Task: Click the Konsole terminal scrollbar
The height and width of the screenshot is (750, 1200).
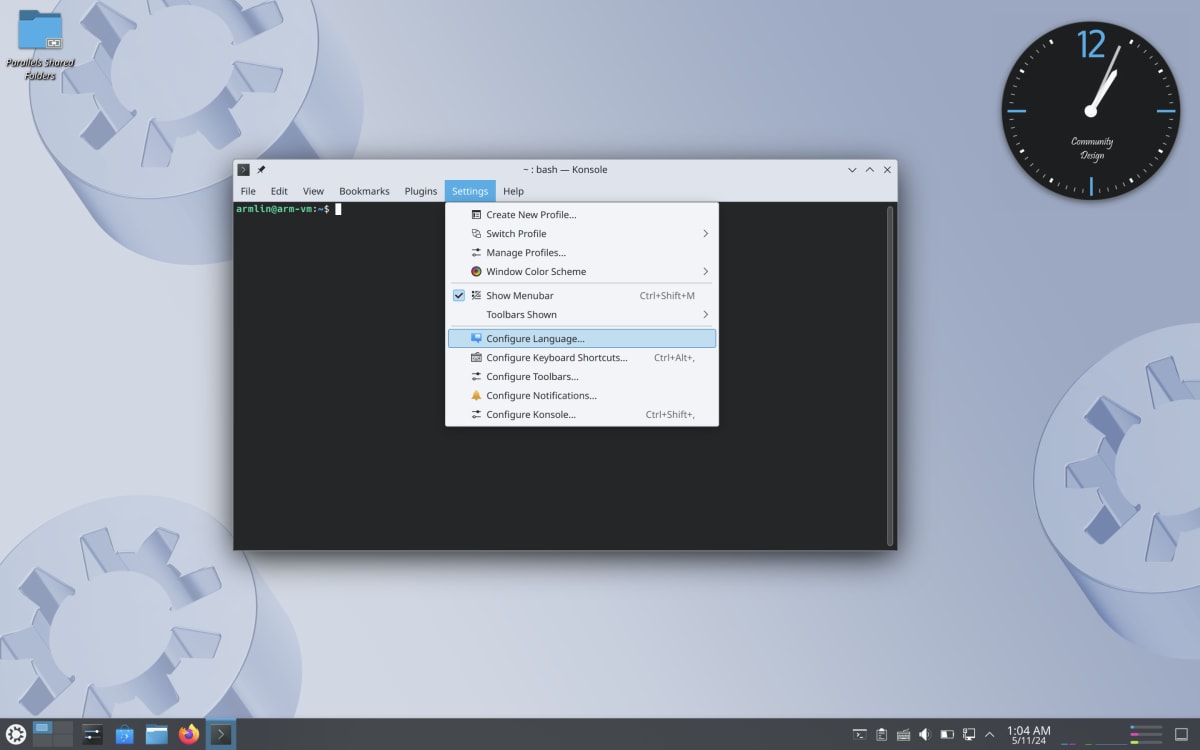Action: point(890,375)
